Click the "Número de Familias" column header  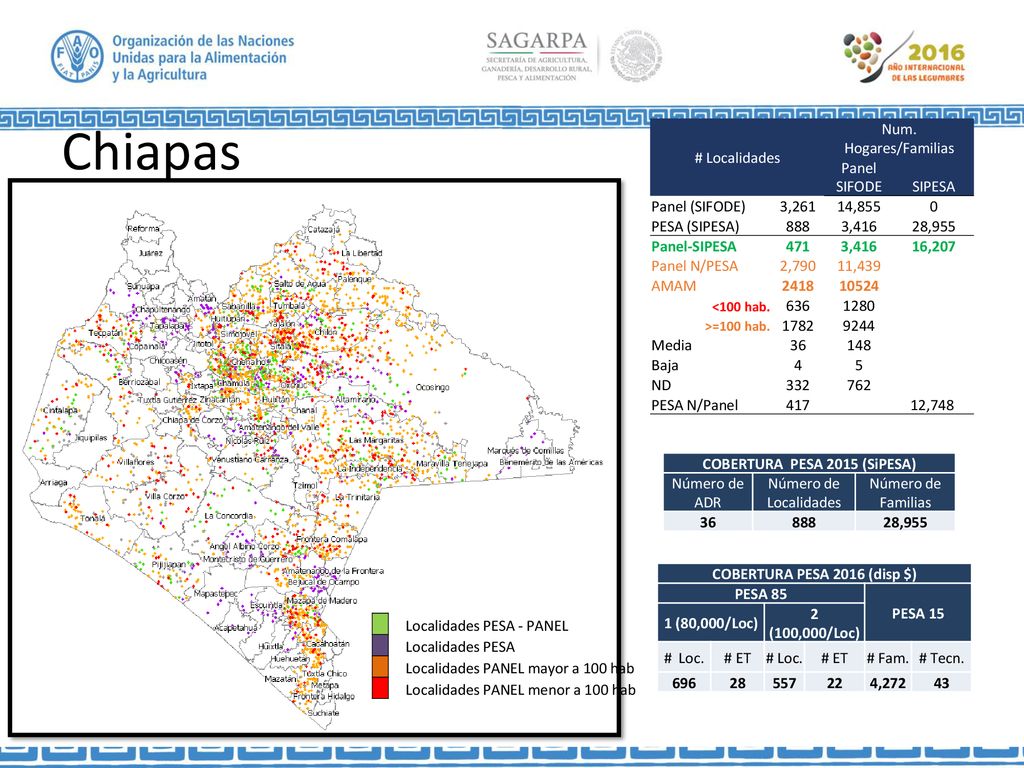click(x=905, y=493)
